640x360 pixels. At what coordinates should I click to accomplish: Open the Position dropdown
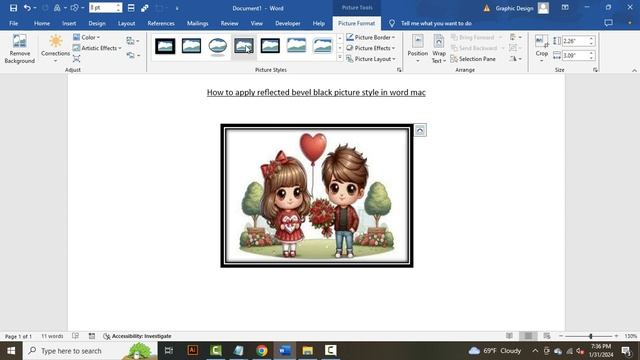pyautogui.click(x=418, y=49)
